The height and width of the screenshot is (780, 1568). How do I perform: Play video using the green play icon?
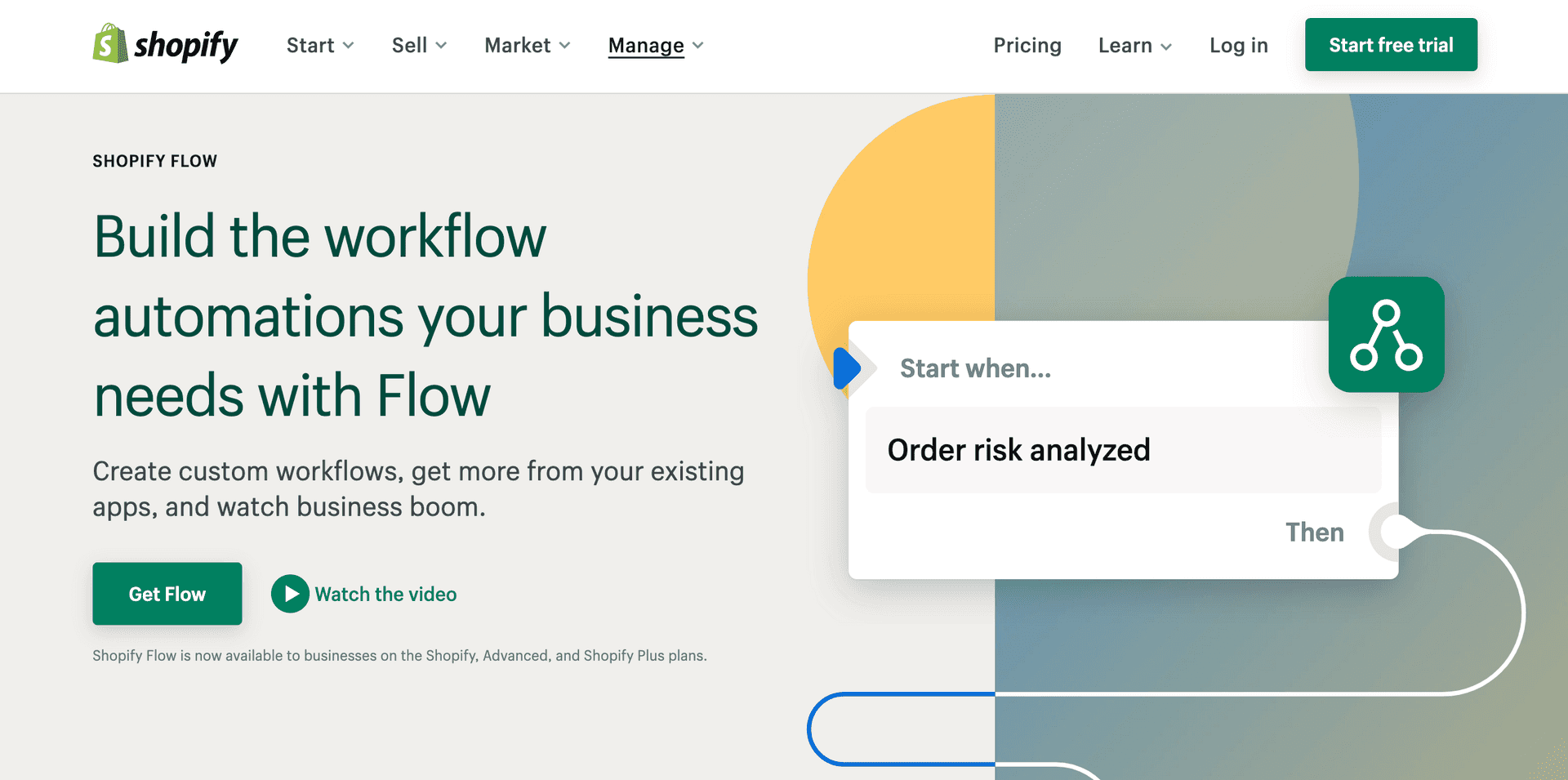[x=290, y=594]
